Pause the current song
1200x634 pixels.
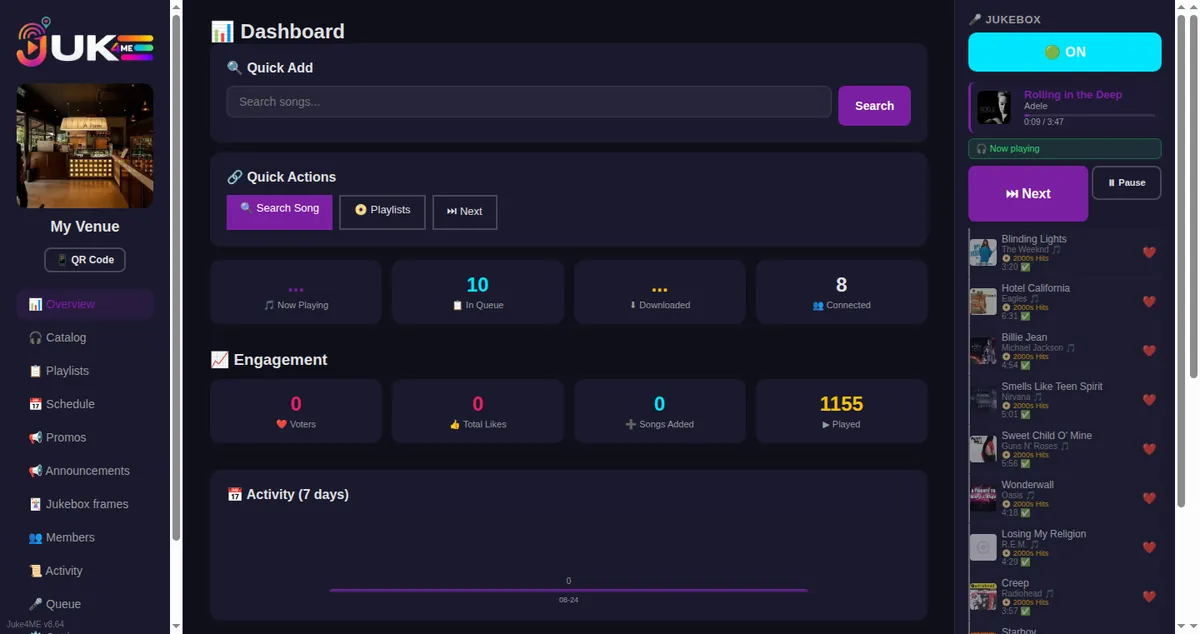pyautogui.click(x=1126, y=183)
